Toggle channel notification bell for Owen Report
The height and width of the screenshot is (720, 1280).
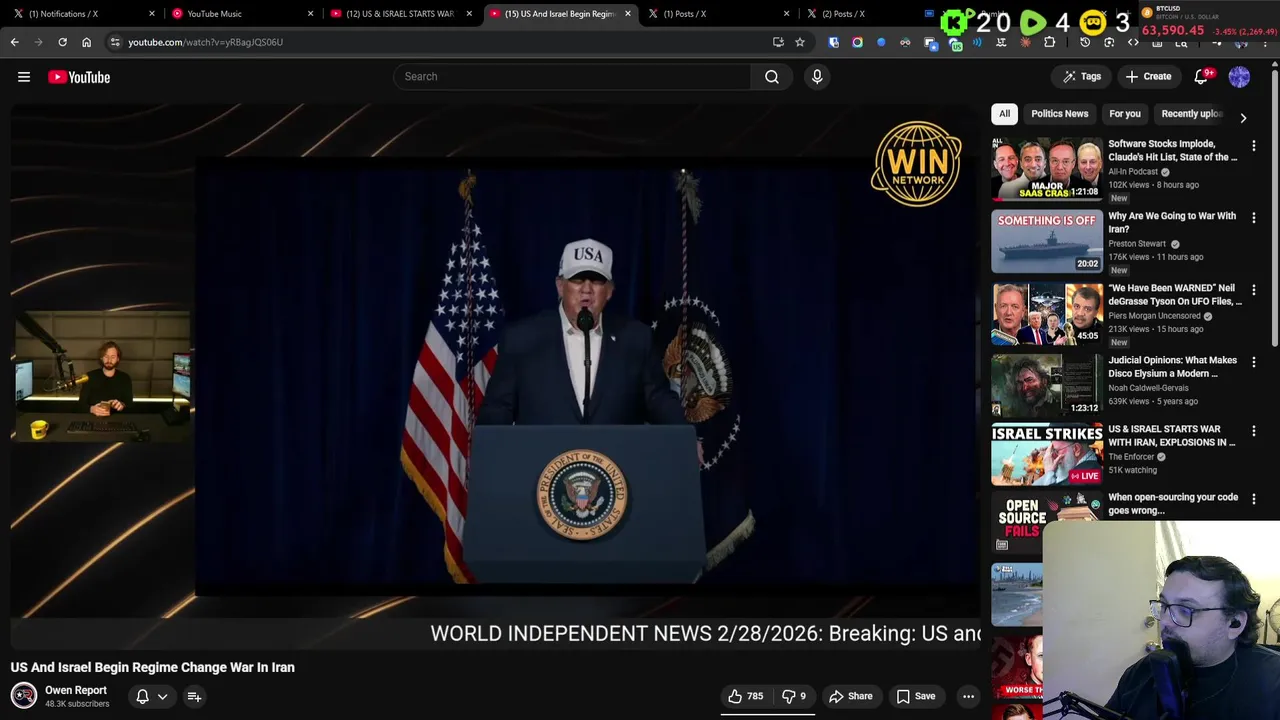coord(142,696)
